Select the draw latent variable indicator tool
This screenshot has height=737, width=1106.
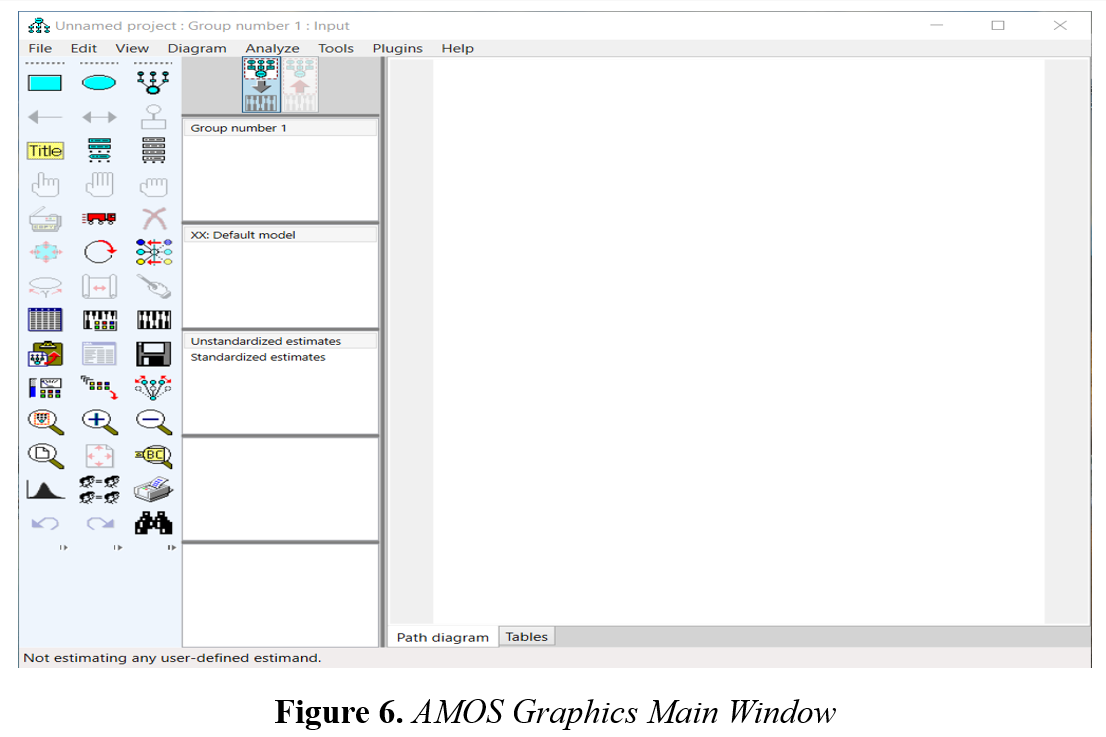[x=153, y=83]
